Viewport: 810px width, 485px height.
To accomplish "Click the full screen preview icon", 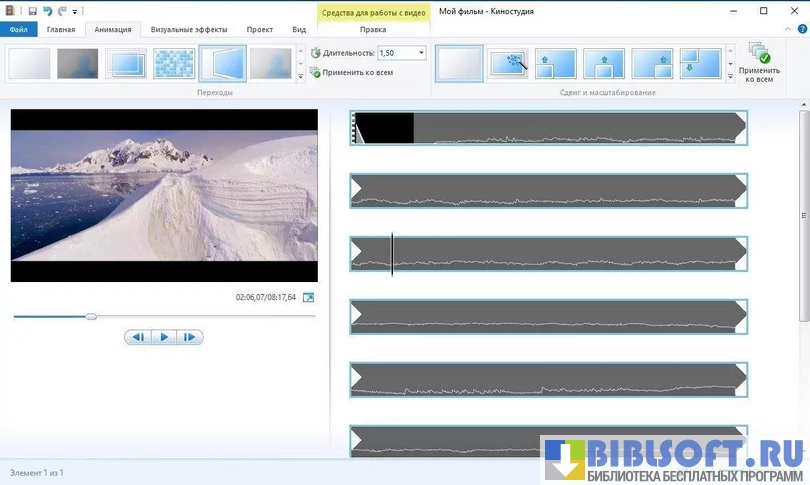I will 308,298.
